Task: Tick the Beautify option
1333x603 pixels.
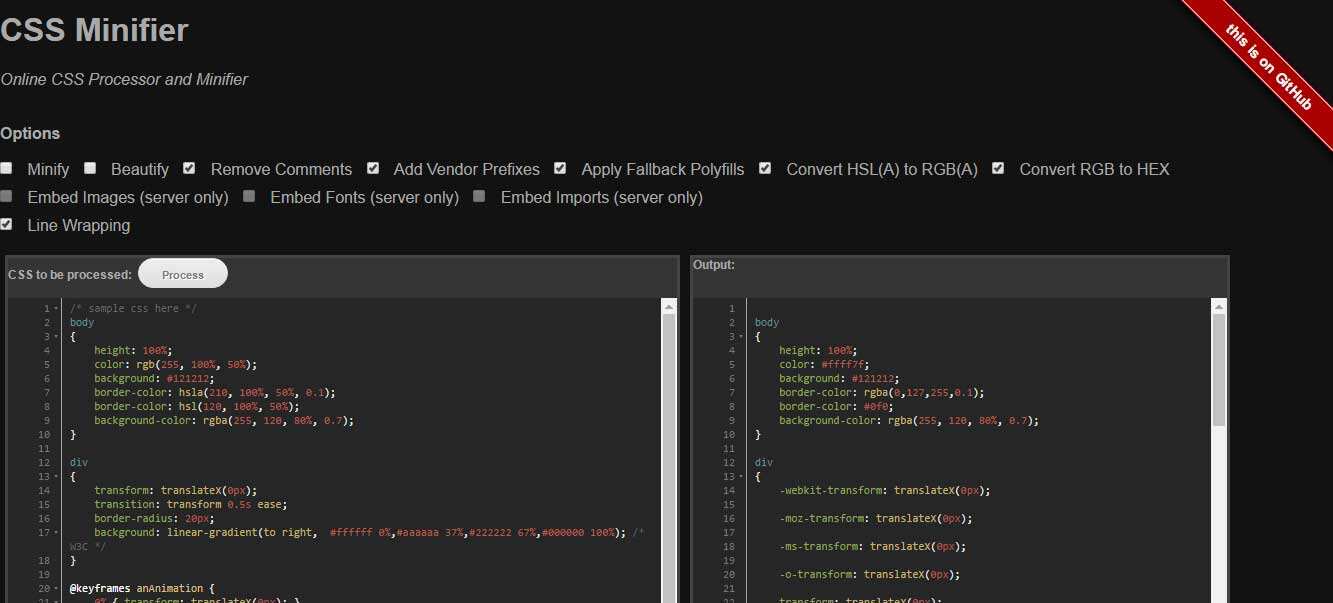Action: point(90,169)
